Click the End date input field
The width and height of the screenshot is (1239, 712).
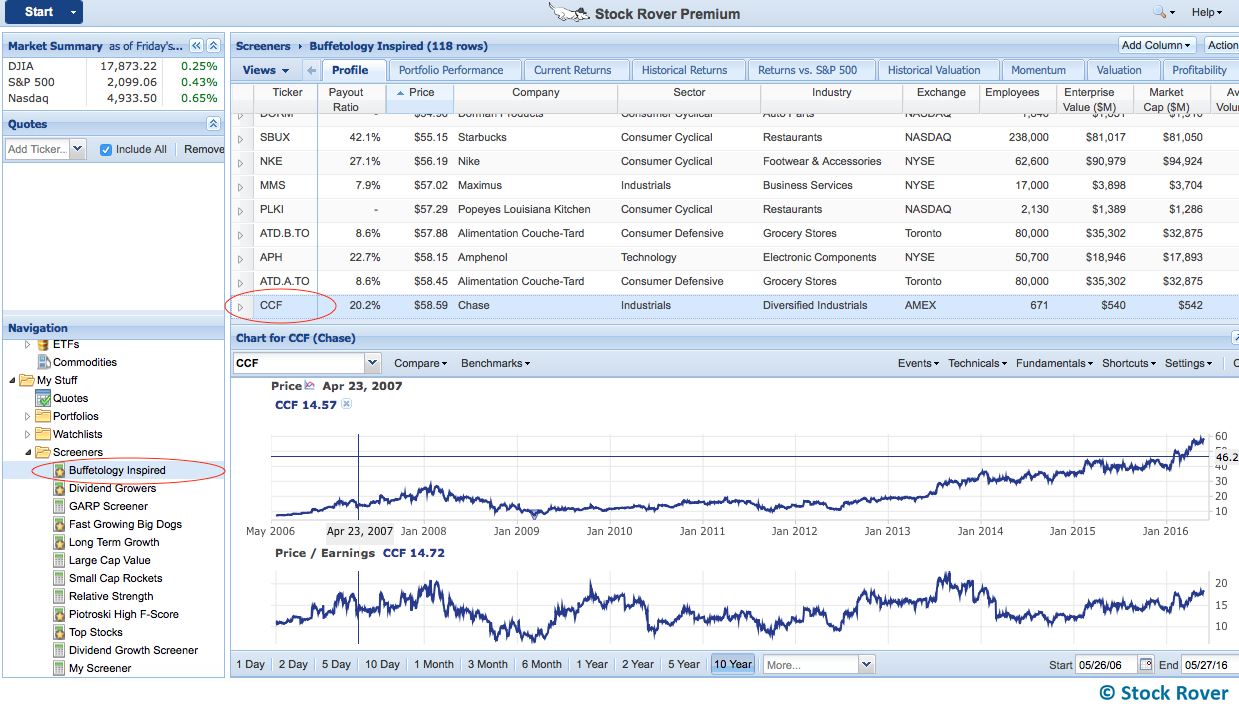coord(1210,665)
